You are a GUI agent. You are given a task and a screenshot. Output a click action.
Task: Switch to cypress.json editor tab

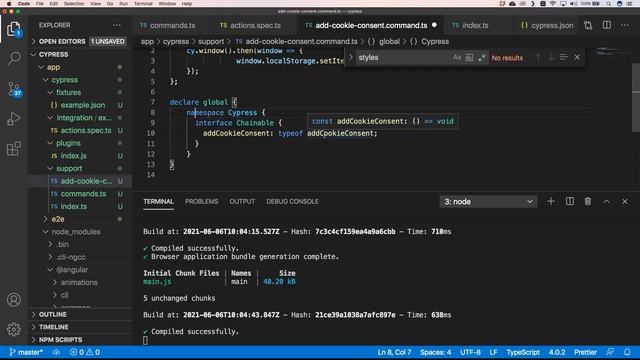[x=547, y=25]
